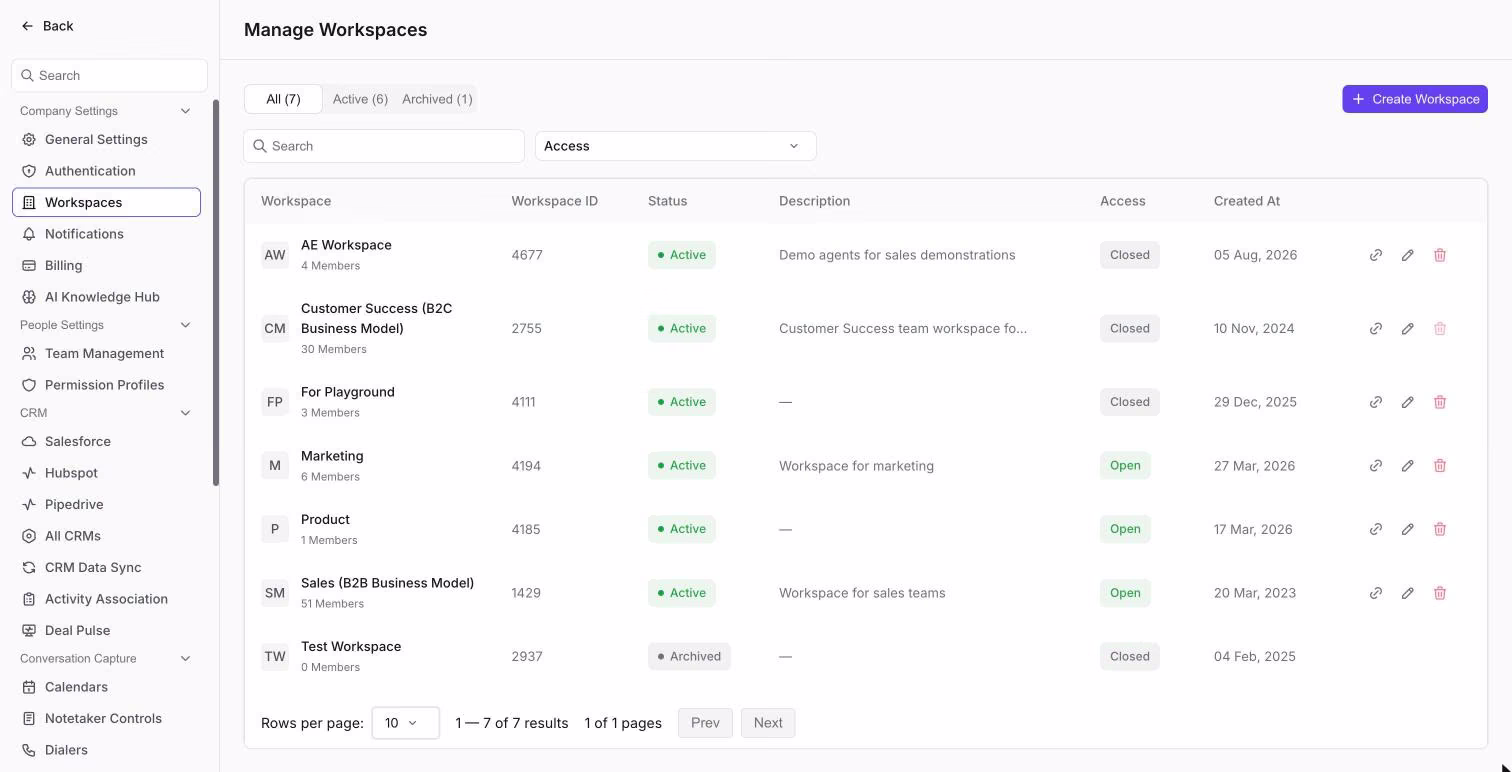This screenshot has width=1512, height=772.
Task: Click the Next pagination button
Action: [768, 723]
